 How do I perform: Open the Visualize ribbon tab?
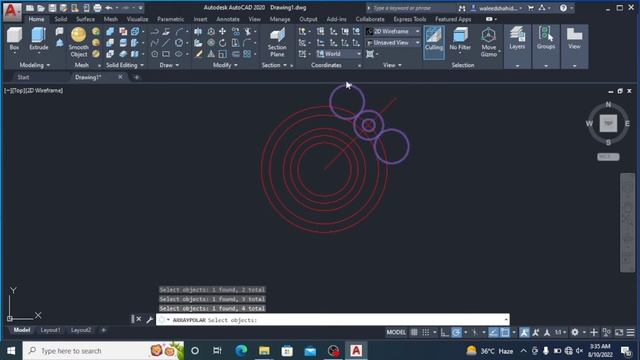coord(137,19)
